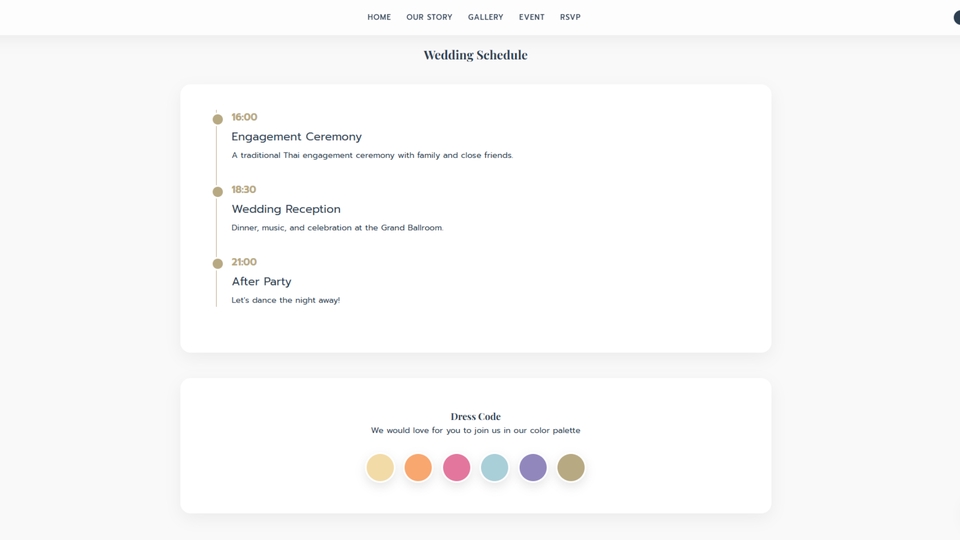Select the purple dress code swatch

click(533, 467)
